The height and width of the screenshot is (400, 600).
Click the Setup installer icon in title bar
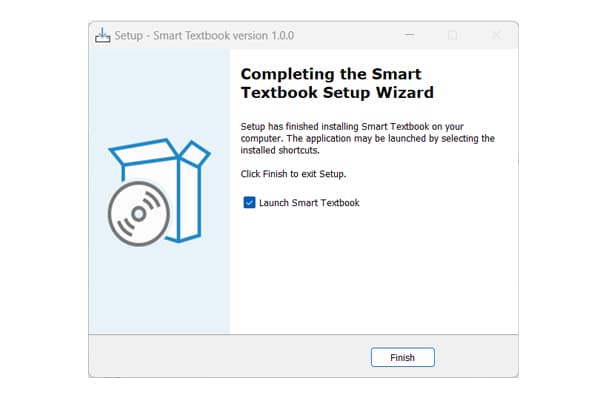point(103,36)
